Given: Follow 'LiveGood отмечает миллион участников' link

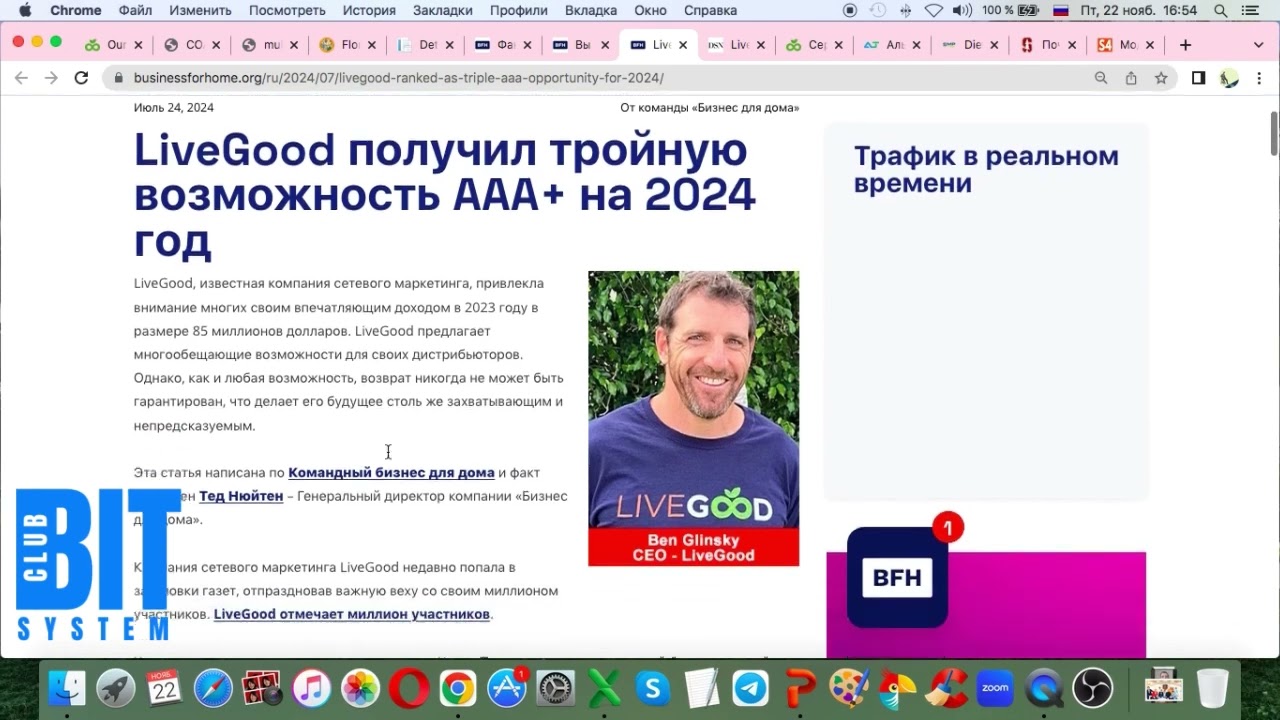Looking at the screenshot, I should [352, 614].
